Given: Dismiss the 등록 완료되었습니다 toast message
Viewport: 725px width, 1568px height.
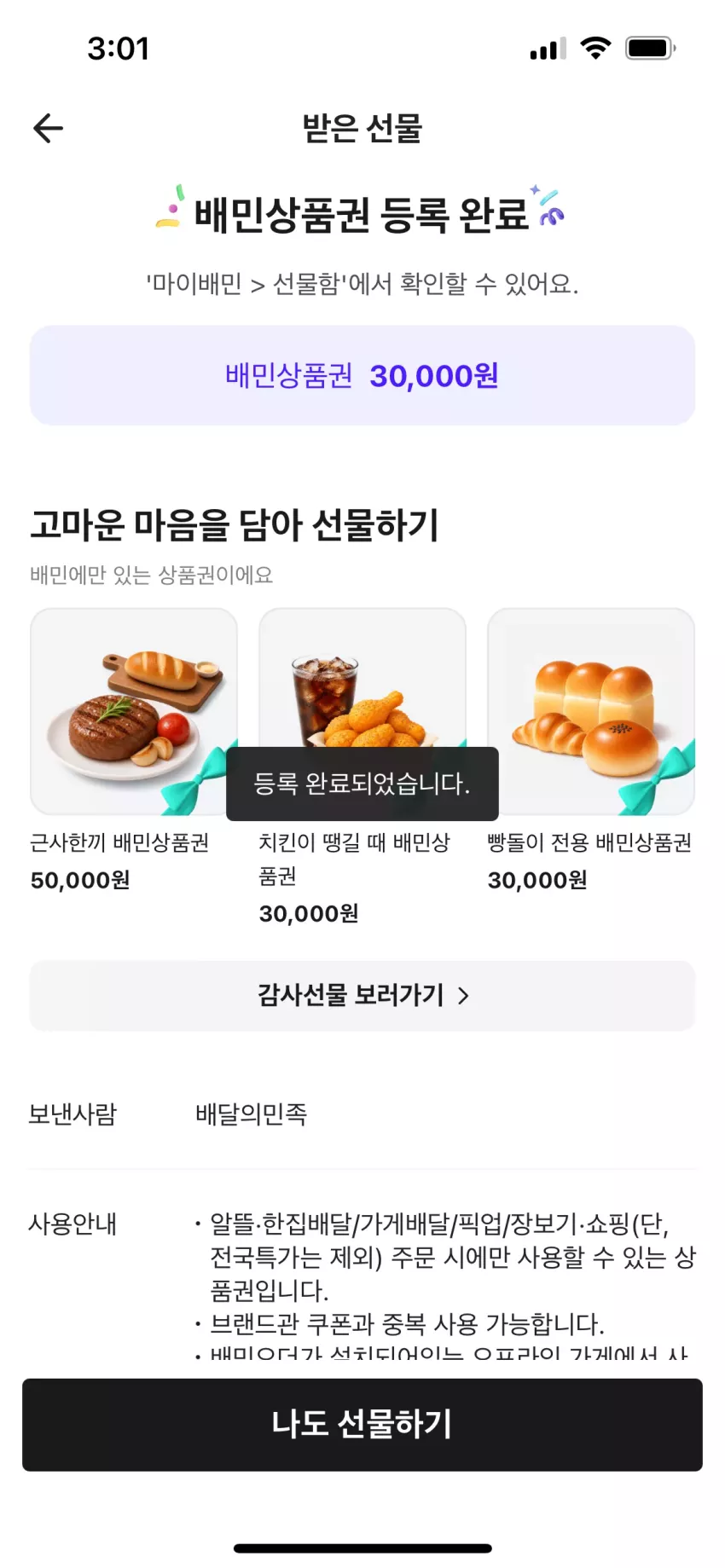Looking at the screenshot, I should coord(362,784).
